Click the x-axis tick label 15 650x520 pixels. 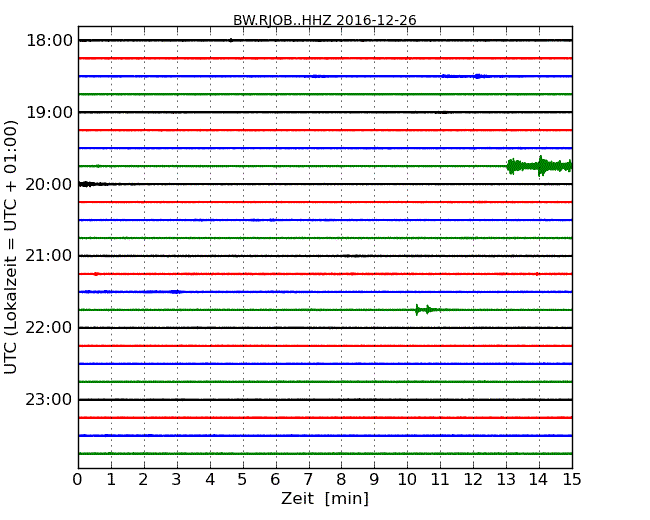point(572,480)
